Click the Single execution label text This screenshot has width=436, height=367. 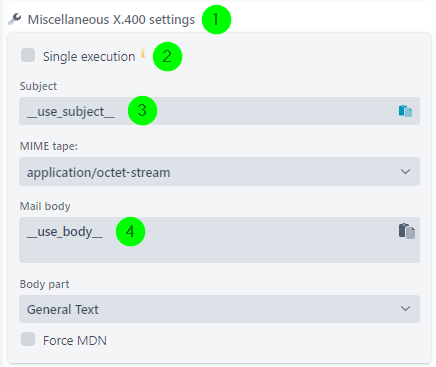(x=89, y=57)
